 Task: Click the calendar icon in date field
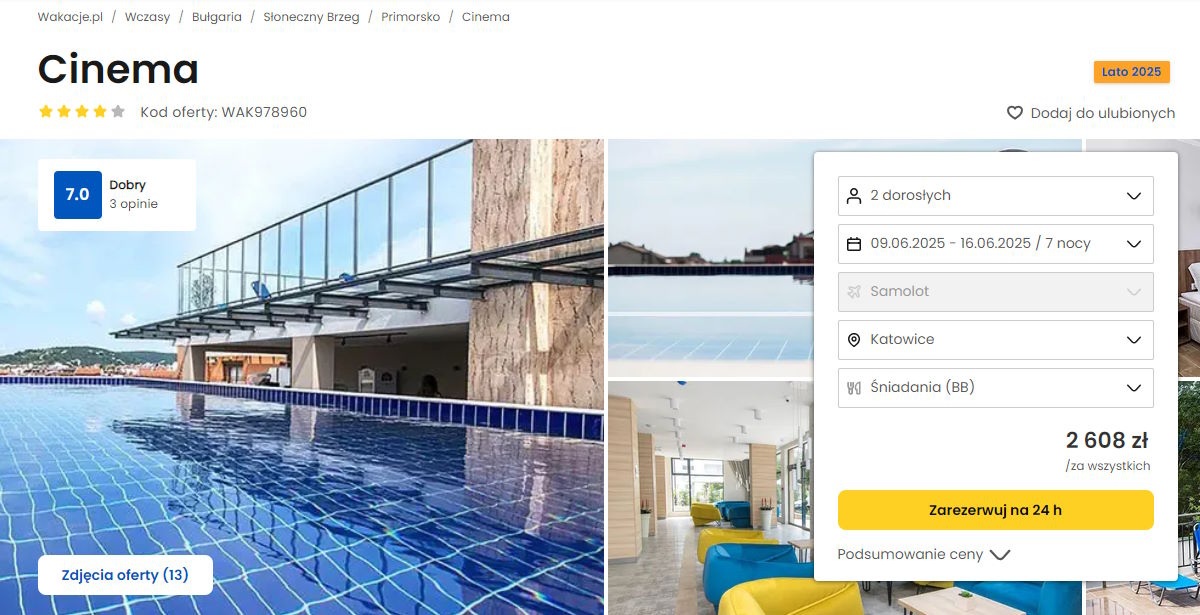pos(854,244)
